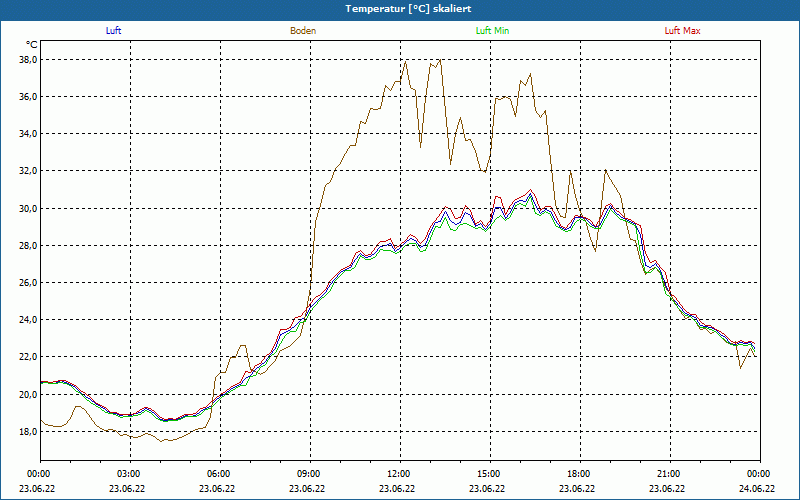Click the 09:00 time axis label
The image size is (800, 500).
[x=308, y=474]
